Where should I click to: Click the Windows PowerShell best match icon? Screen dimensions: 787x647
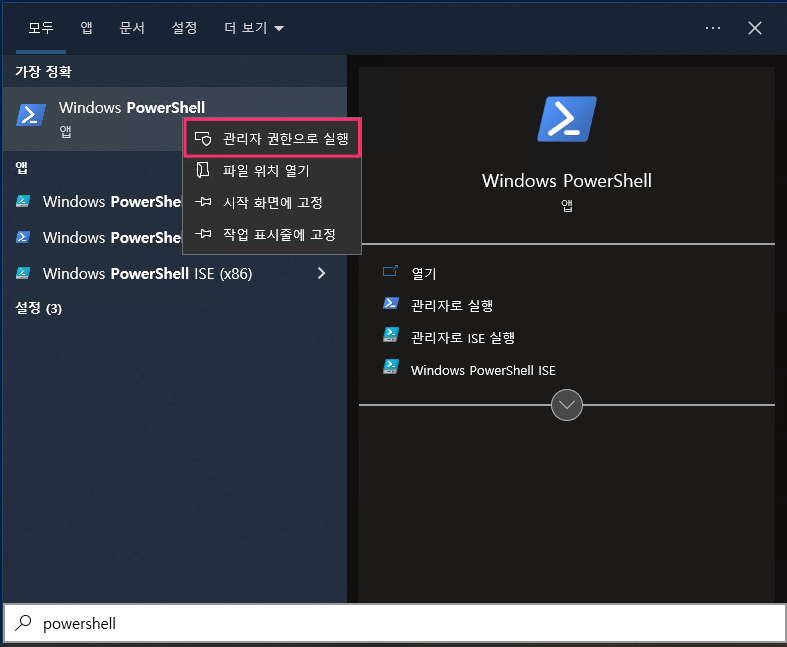coord(31,115)
